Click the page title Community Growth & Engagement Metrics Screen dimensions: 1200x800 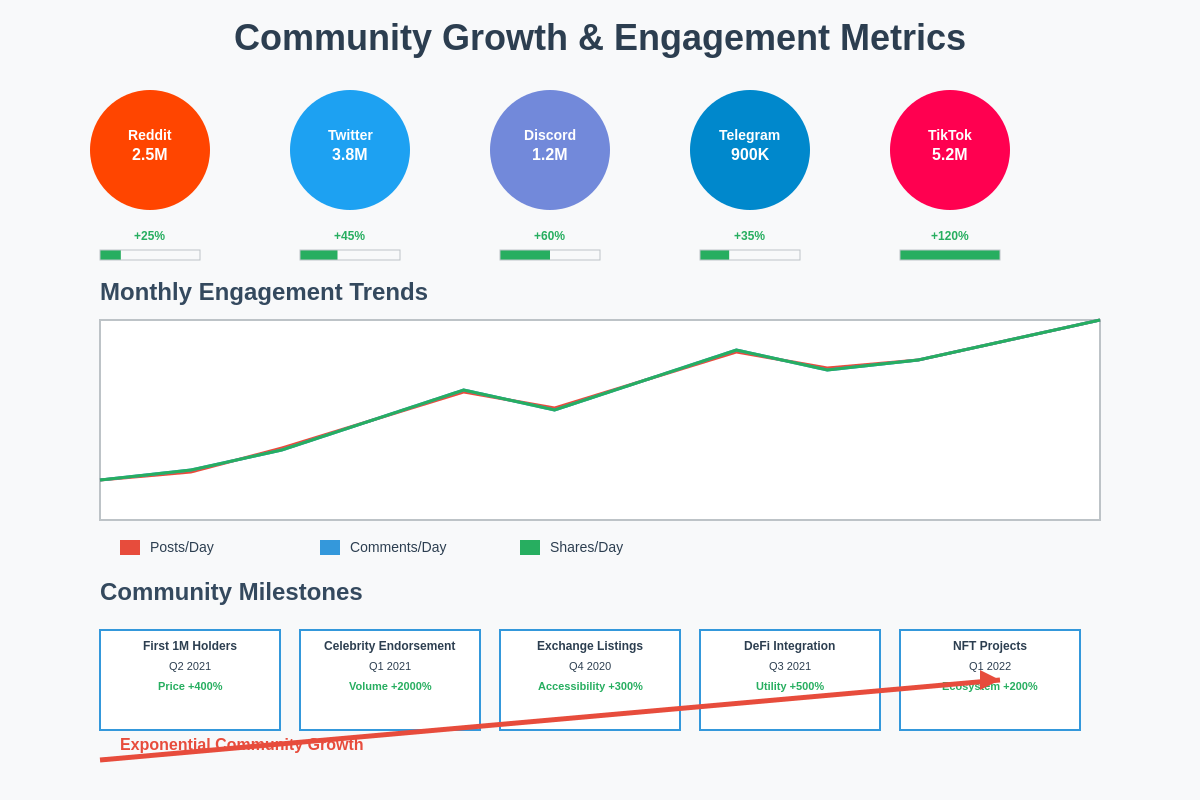coord(600,38)
